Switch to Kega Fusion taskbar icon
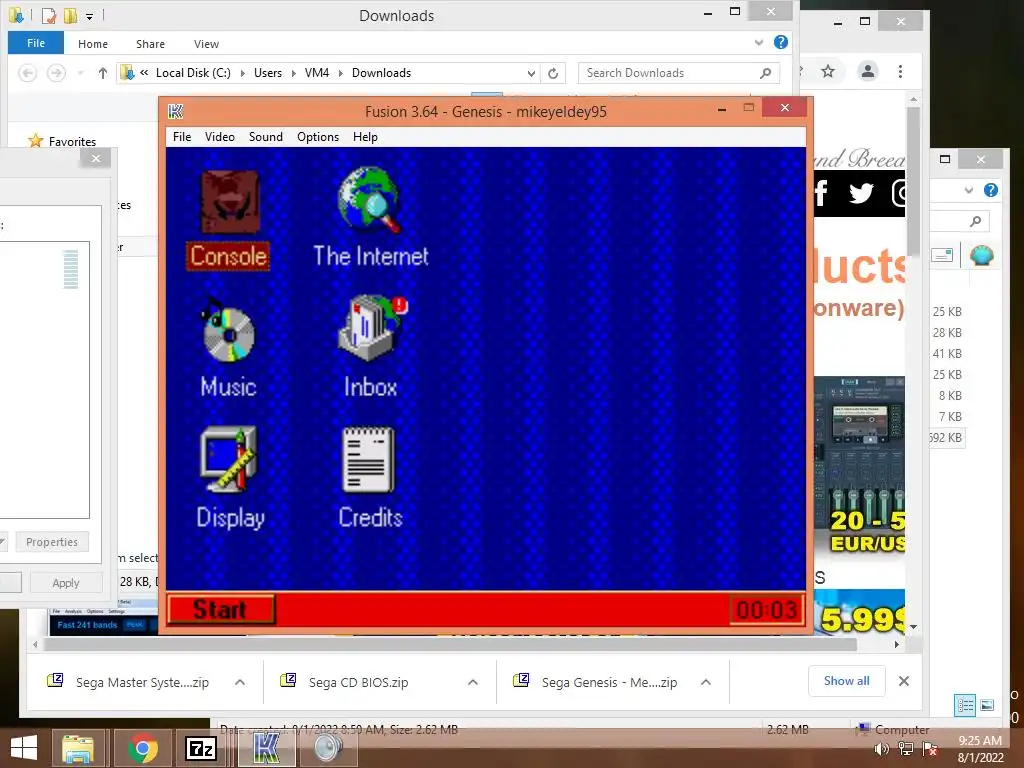 point(266,748)
